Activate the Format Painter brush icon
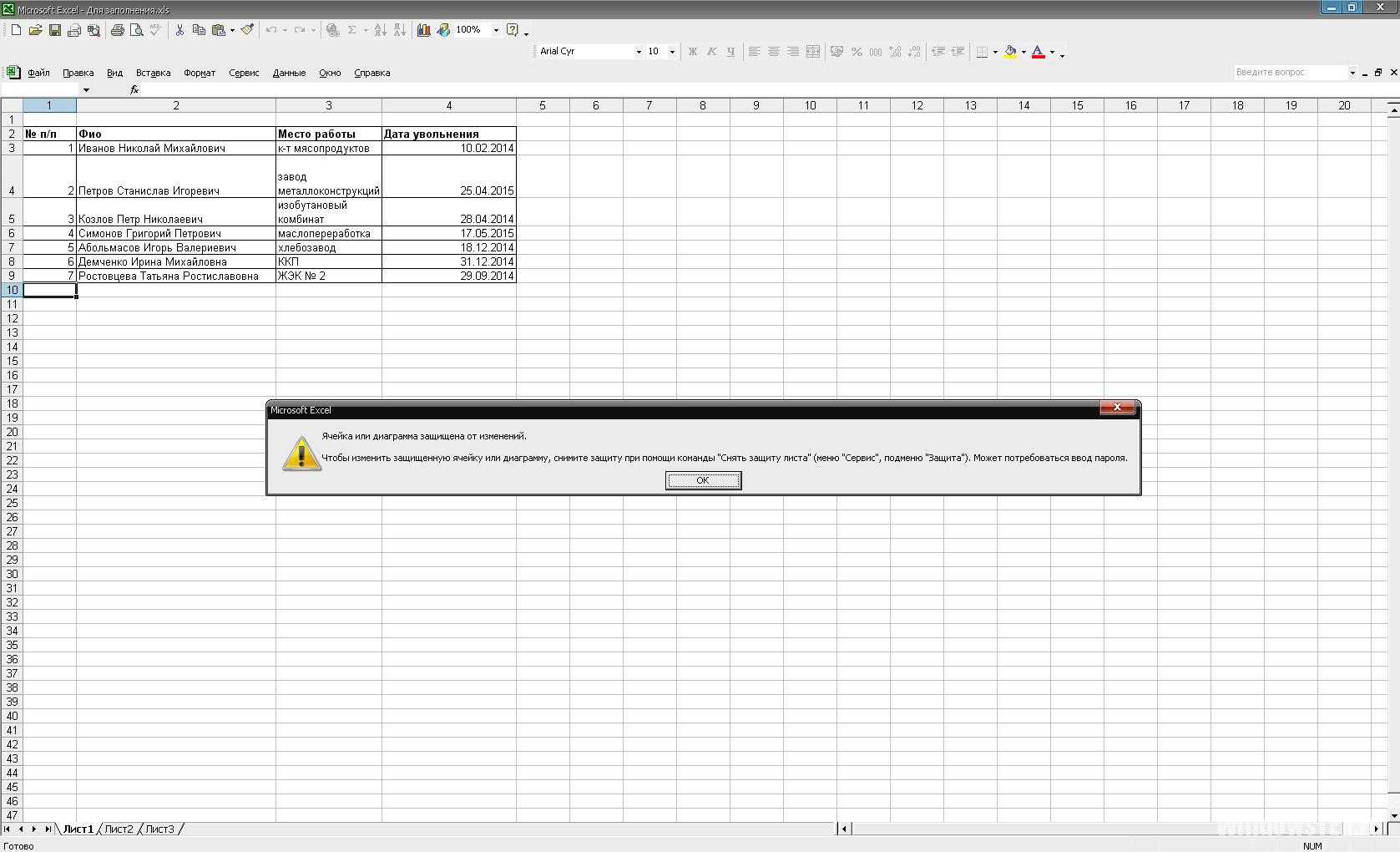Screen dimensions: 1400x852 pos(247,30)
